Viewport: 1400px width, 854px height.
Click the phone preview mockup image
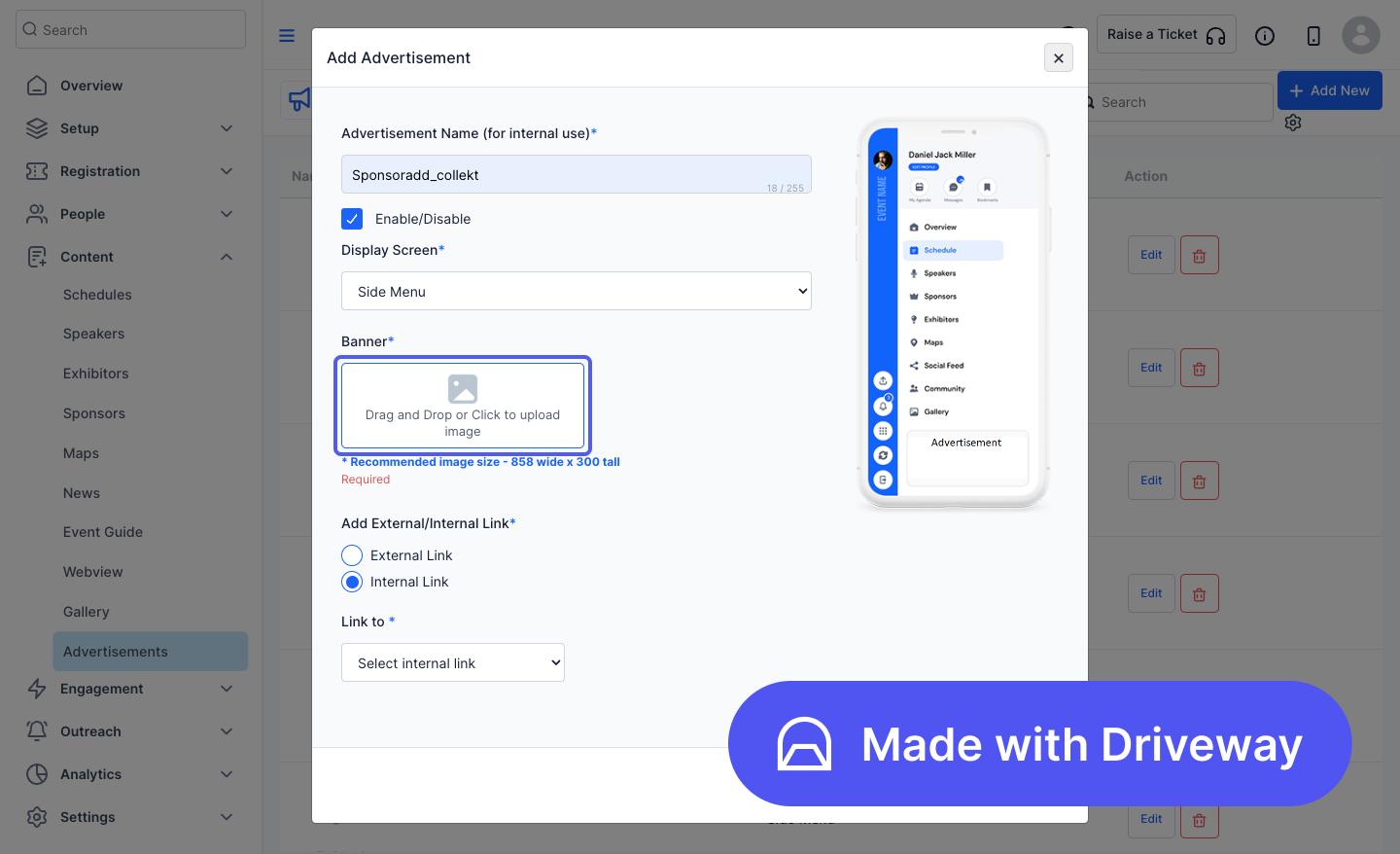953,313
